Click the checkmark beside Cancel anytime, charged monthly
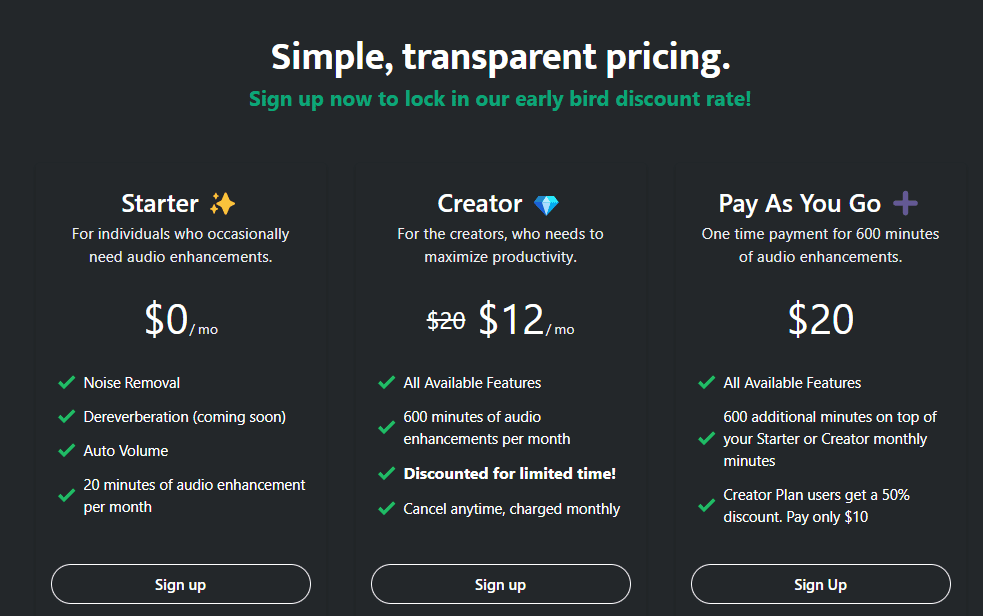 point(387,508)
